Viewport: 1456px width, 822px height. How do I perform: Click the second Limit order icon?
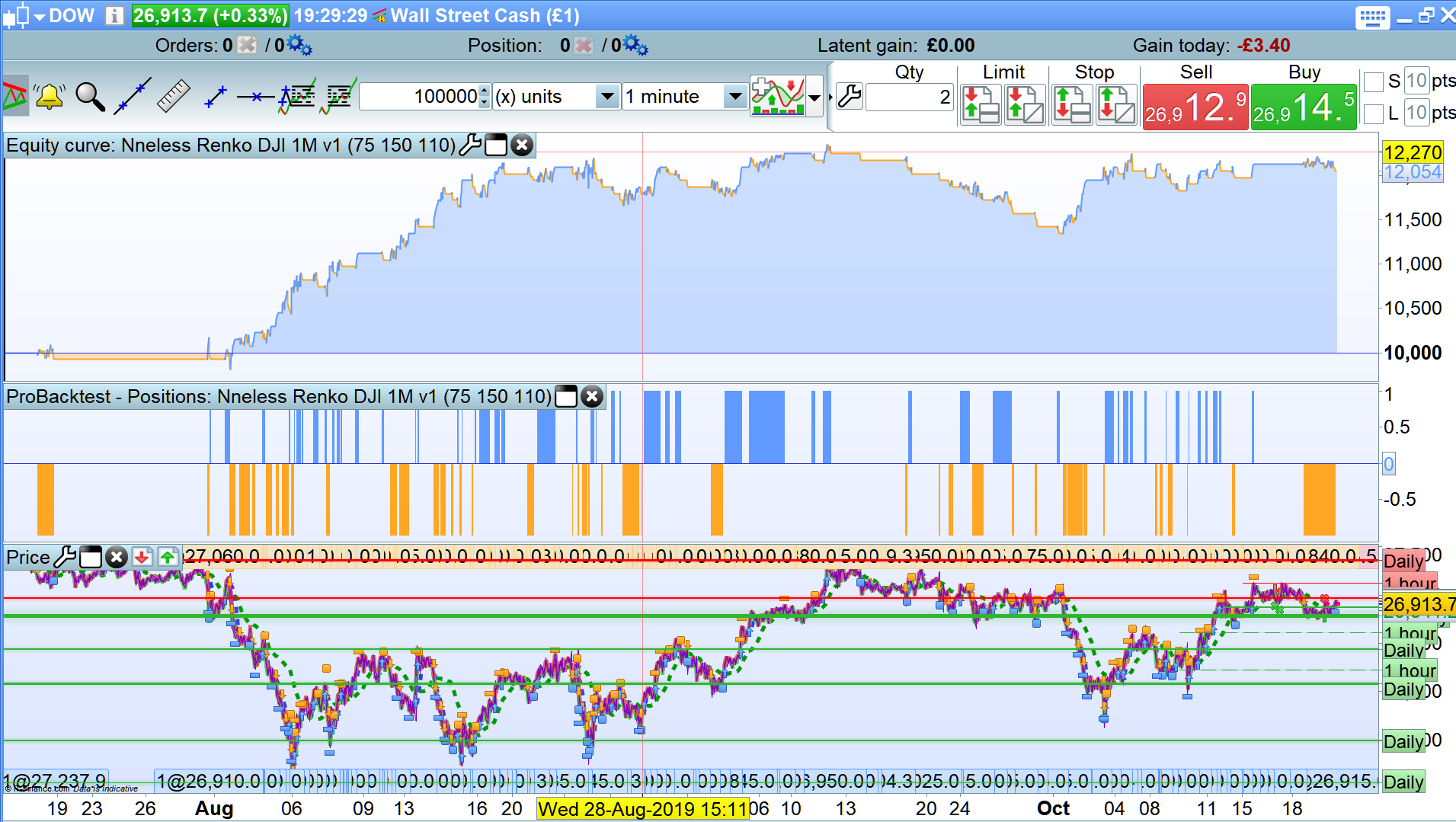(x=1025, y=104)
